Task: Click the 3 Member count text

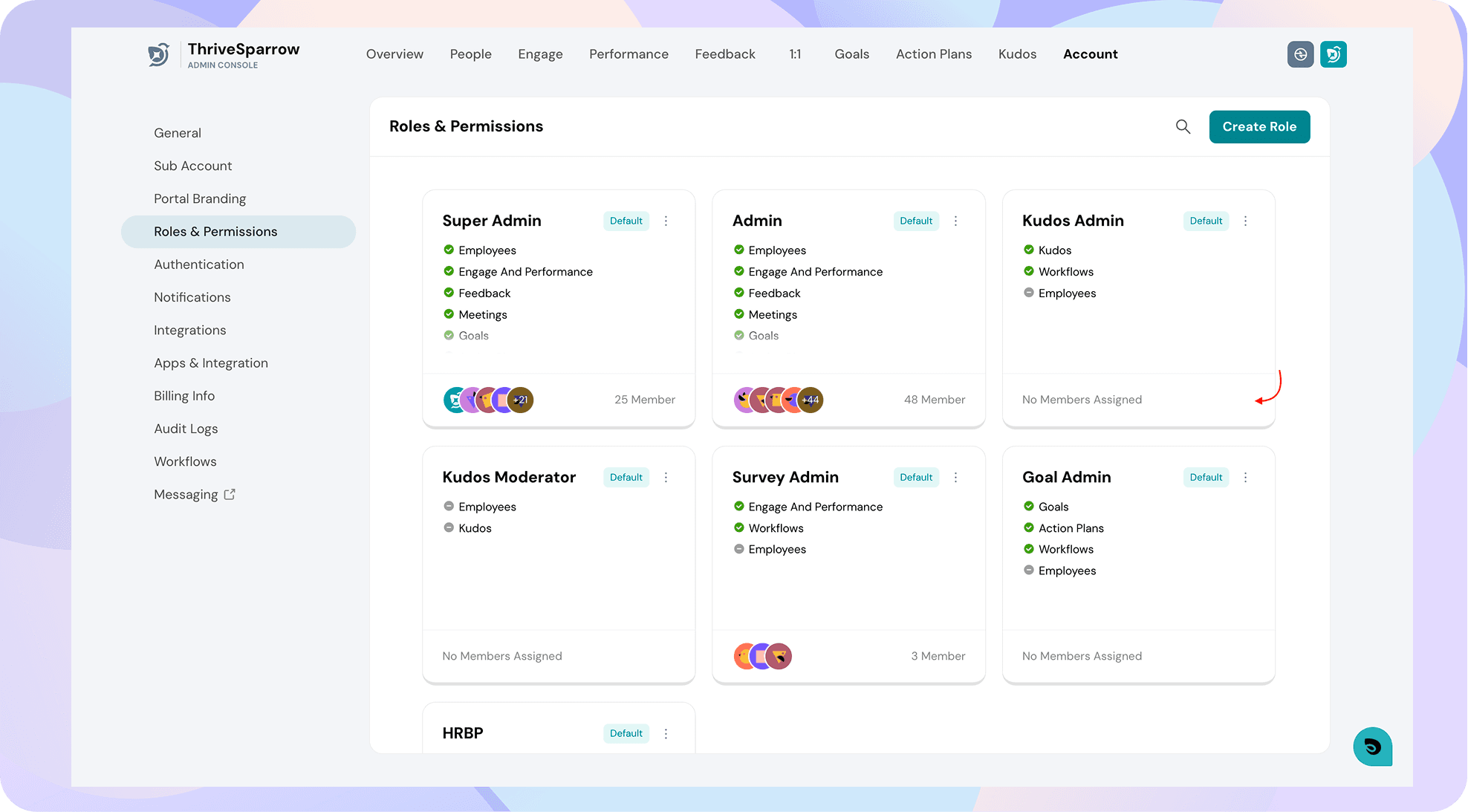Action: pos(938,656)
